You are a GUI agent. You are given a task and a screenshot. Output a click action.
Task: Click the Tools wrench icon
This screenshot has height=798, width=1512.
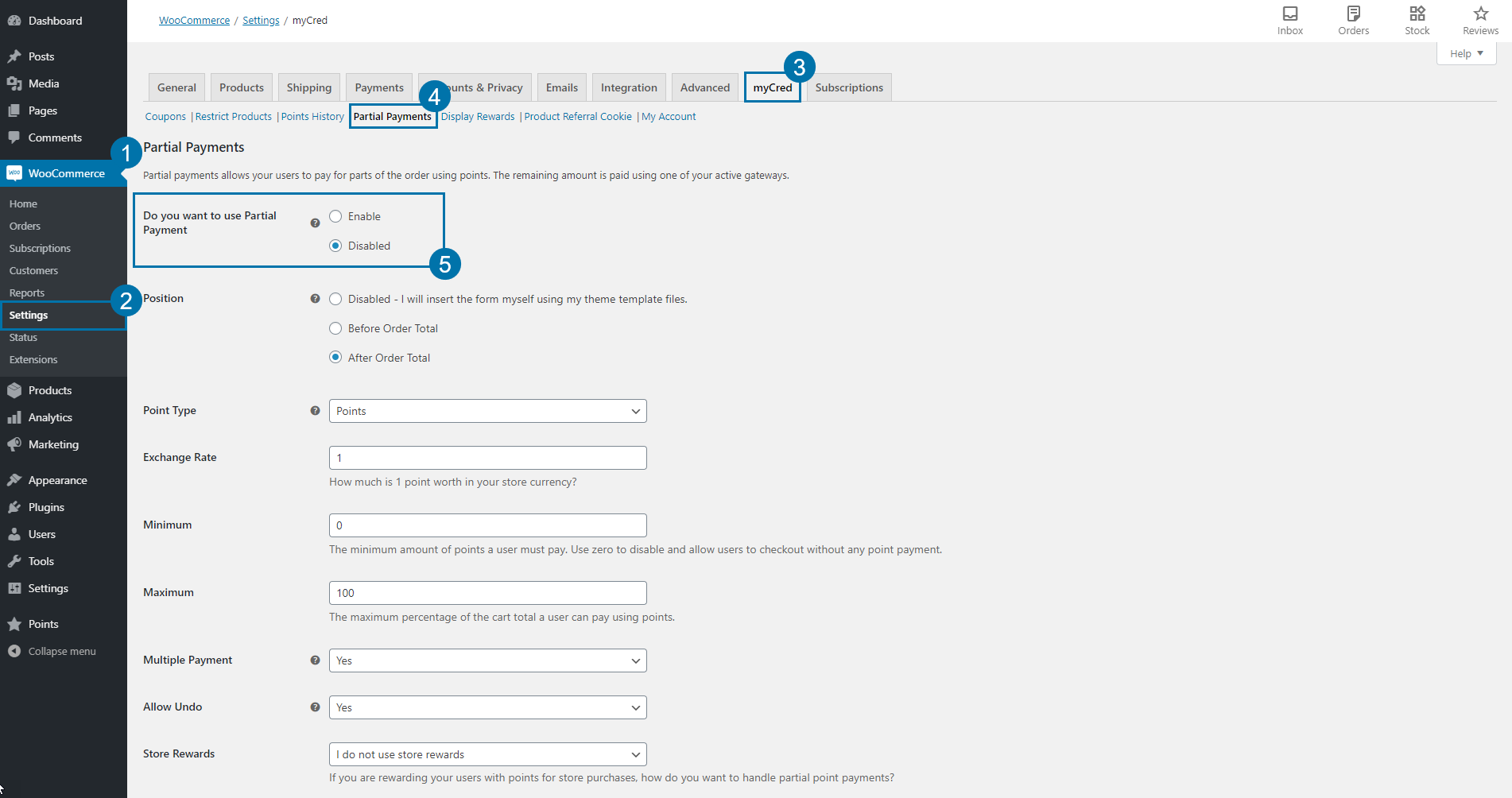(14, 561)
